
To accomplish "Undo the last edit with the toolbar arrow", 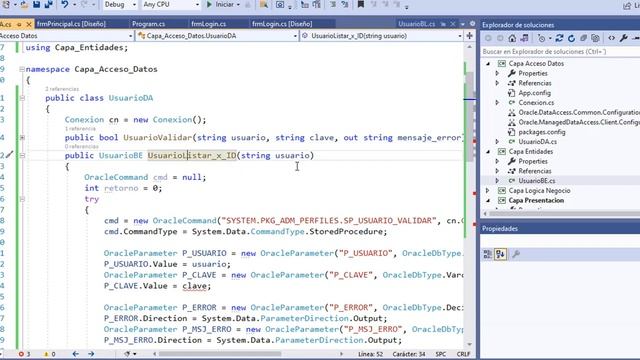I will coord(64,4).
